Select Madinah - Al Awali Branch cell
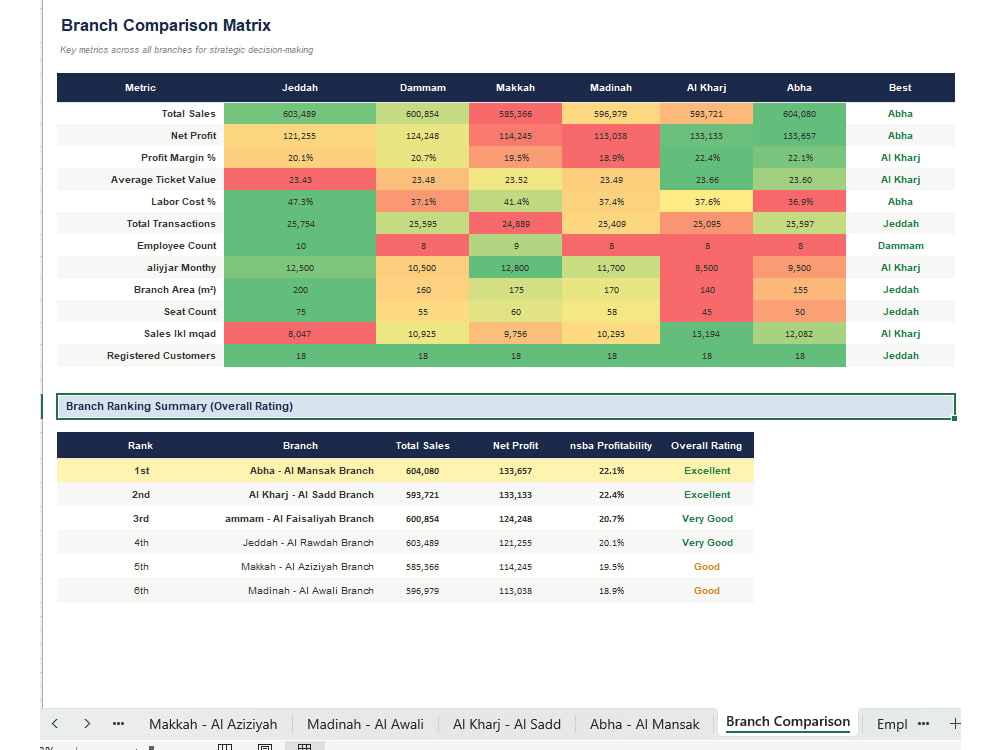Screen dimensions: 1000x750 (x=300, y=591)
